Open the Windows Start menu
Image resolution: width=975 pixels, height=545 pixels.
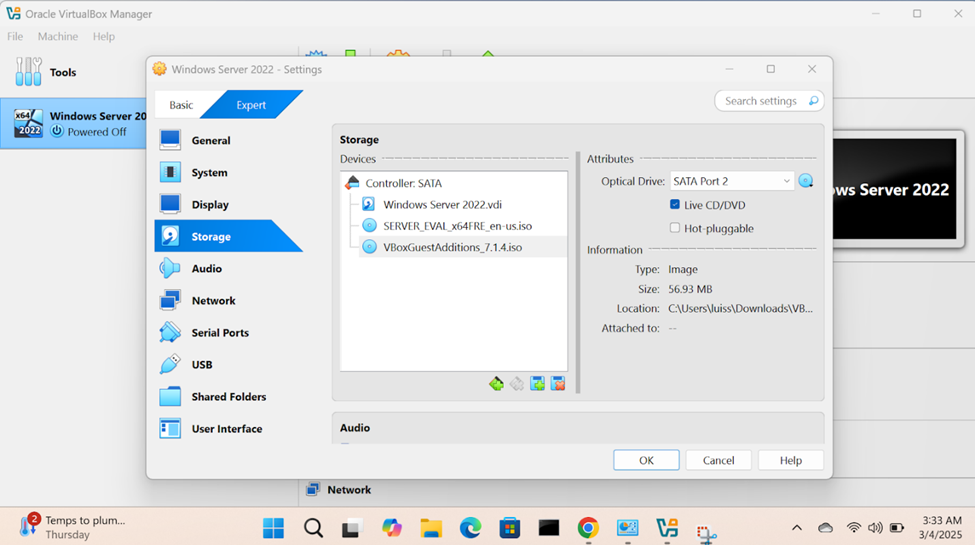pos(274,528)
